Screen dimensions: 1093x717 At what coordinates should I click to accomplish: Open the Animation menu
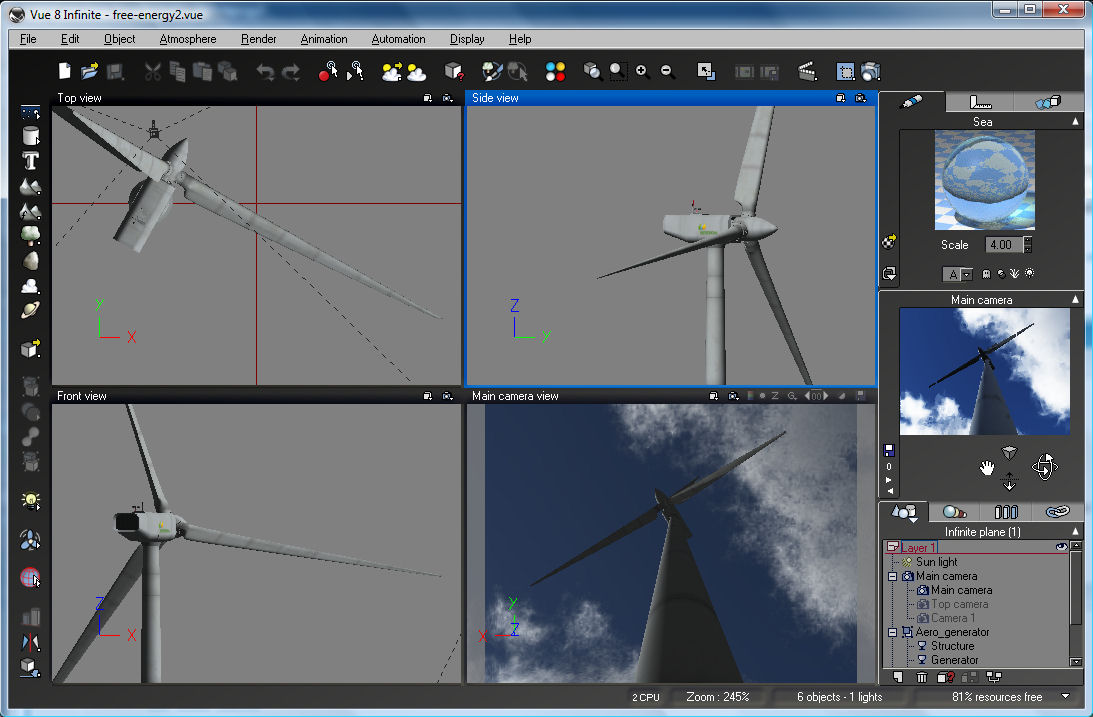pyautogui.click(x=323, y=39)
